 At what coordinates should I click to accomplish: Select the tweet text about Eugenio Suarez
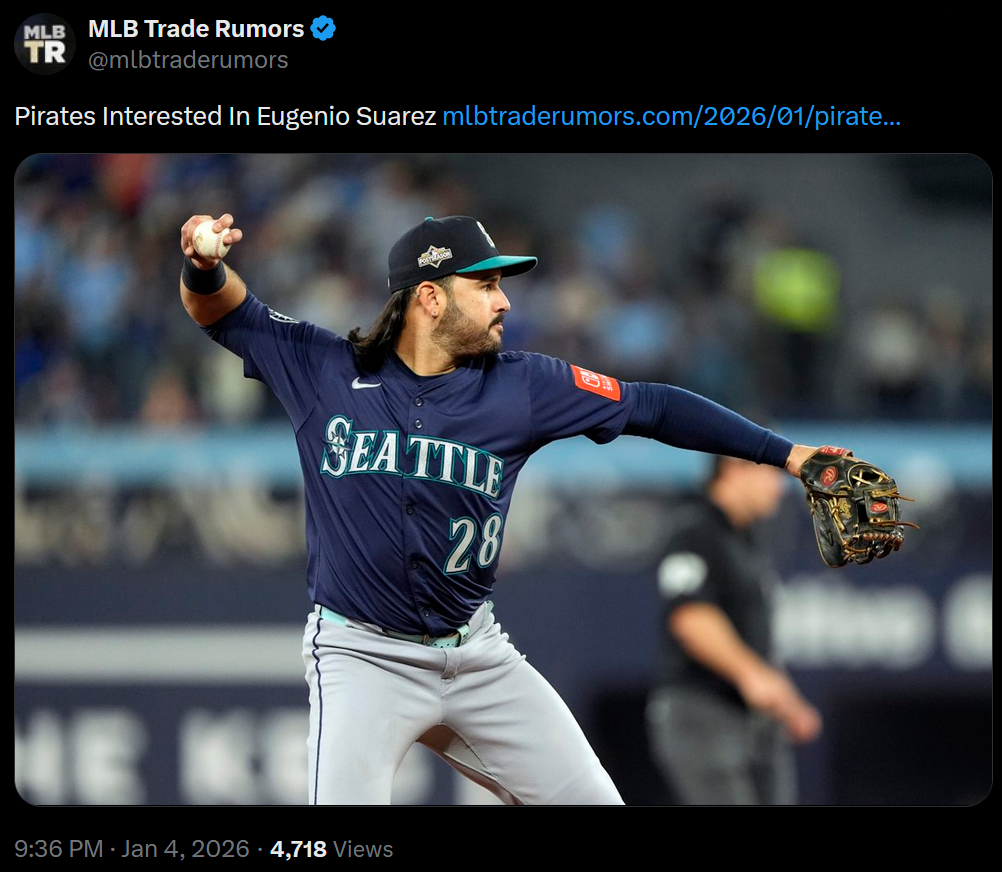[x=225, y=116]
